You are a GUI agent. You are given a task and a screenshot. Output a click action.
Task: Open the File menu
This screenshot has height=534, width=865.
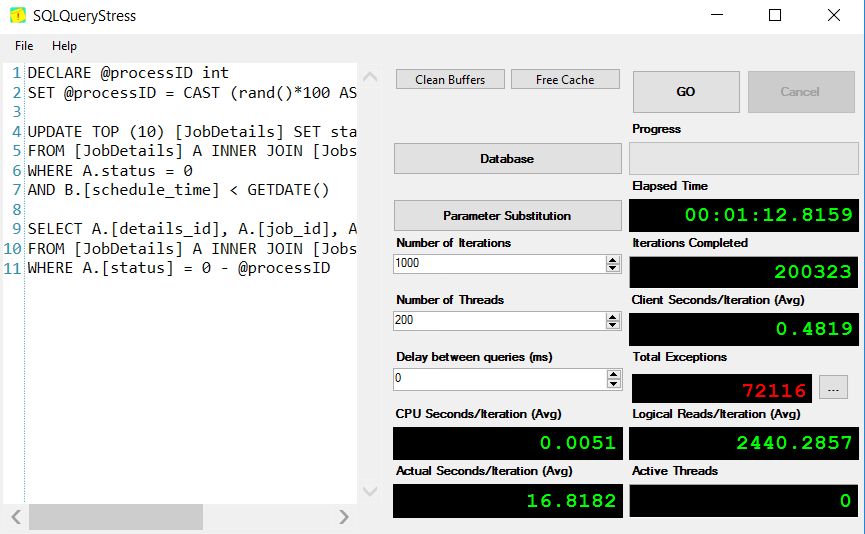24,46
